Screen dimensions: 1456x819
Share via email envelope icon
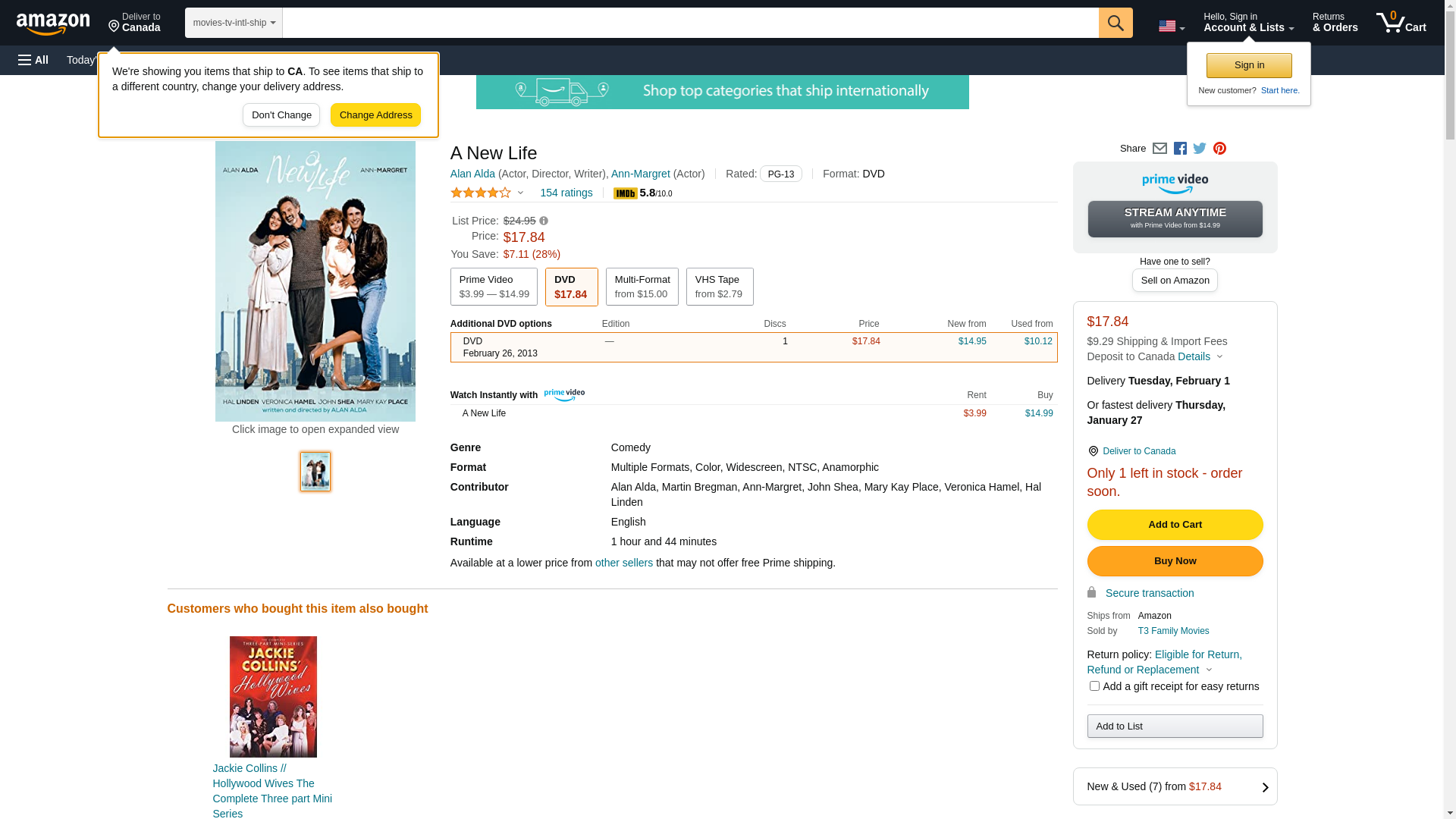click(x=1159, y=149)
